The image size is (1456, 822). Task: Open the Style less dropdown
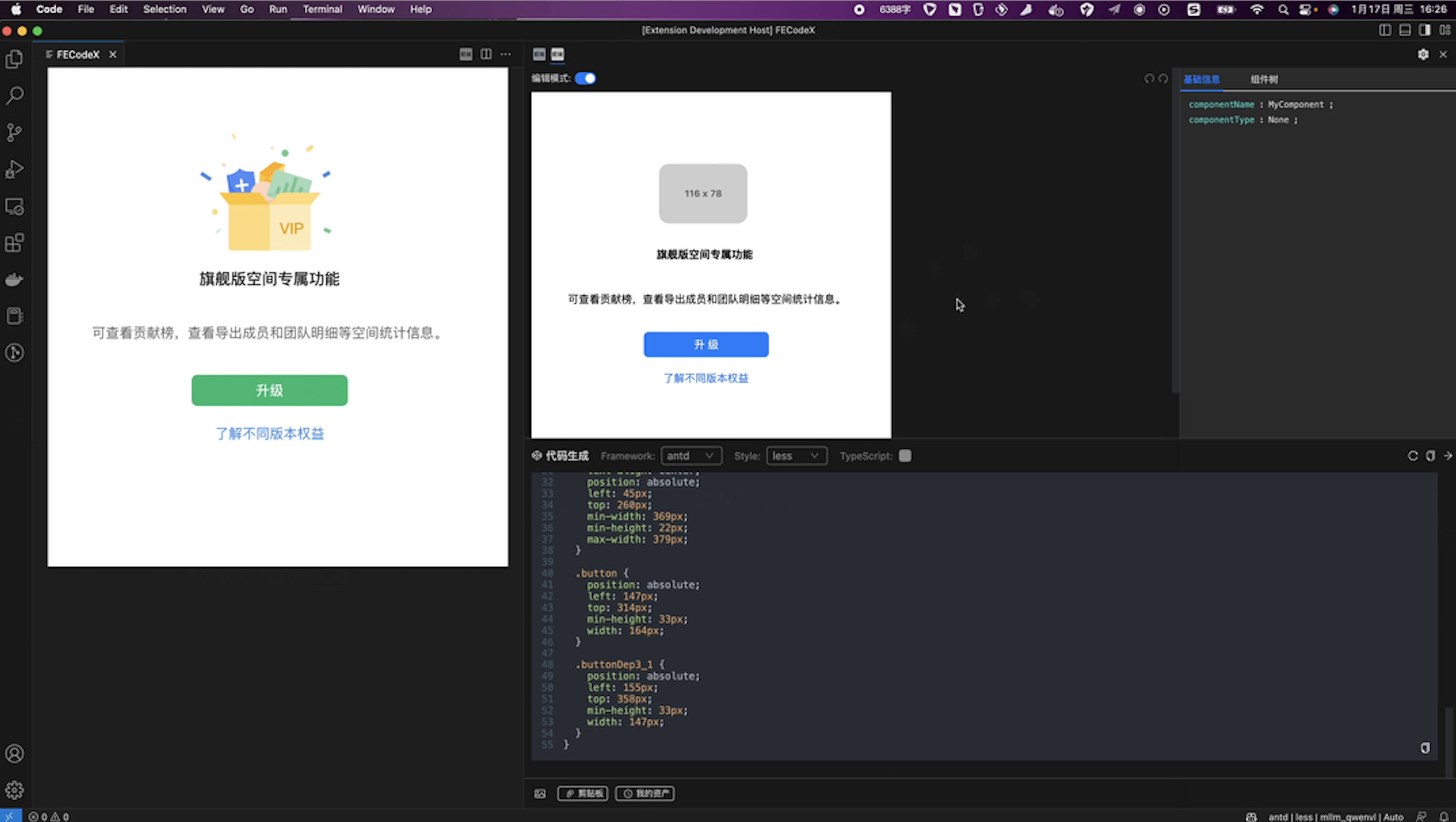[796, 455]
